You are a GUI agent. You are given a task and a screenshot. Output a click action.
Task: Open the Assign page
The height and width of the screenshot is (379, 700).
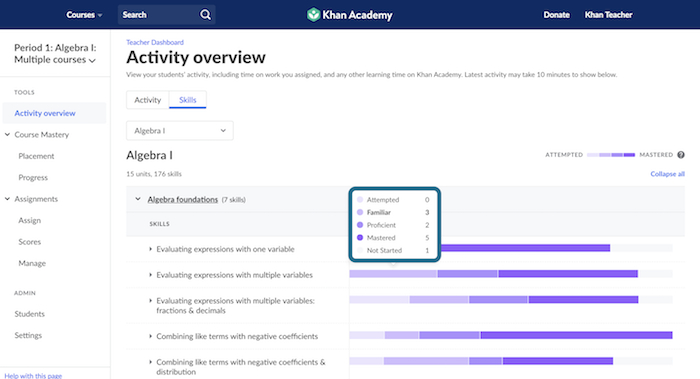coord(29,220)
